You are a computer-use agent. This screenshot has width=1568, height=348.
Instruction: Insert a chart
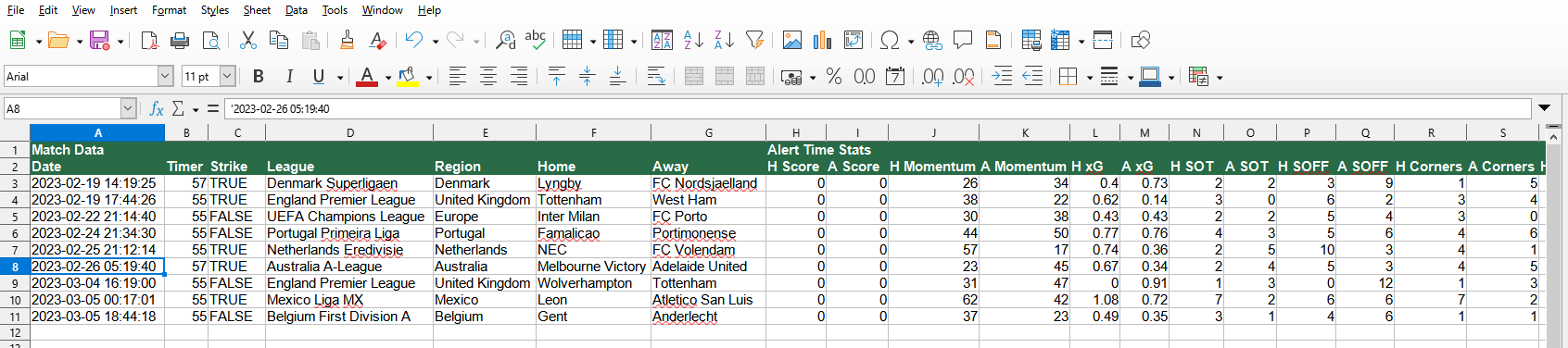822,40
